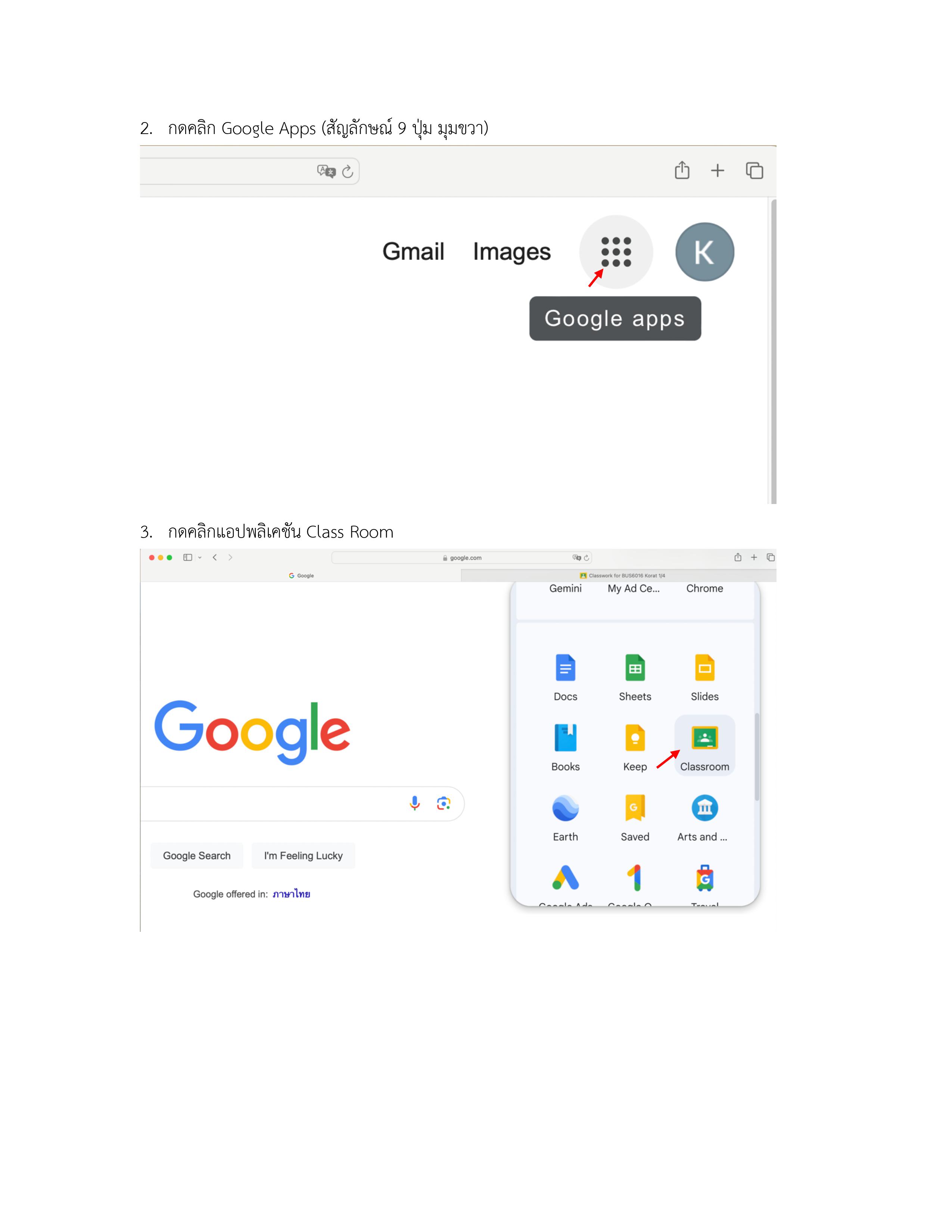Toggle the Safari sidebar button
The image size is (952, 1232).
pyautogui.click(x=188, y=557)
